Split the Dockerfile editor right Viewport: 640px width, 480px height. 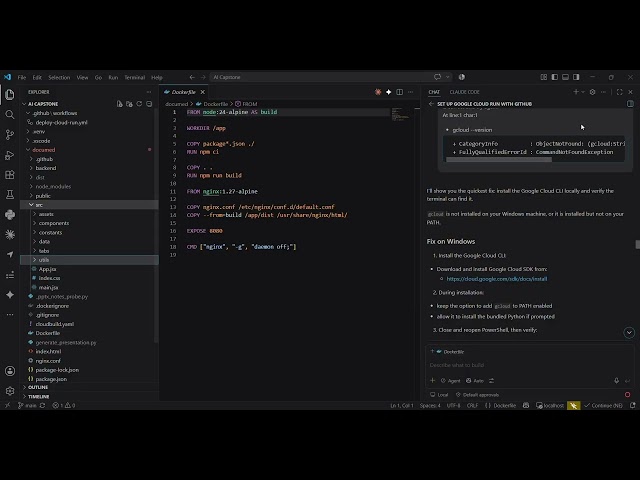tap(400, 92)
